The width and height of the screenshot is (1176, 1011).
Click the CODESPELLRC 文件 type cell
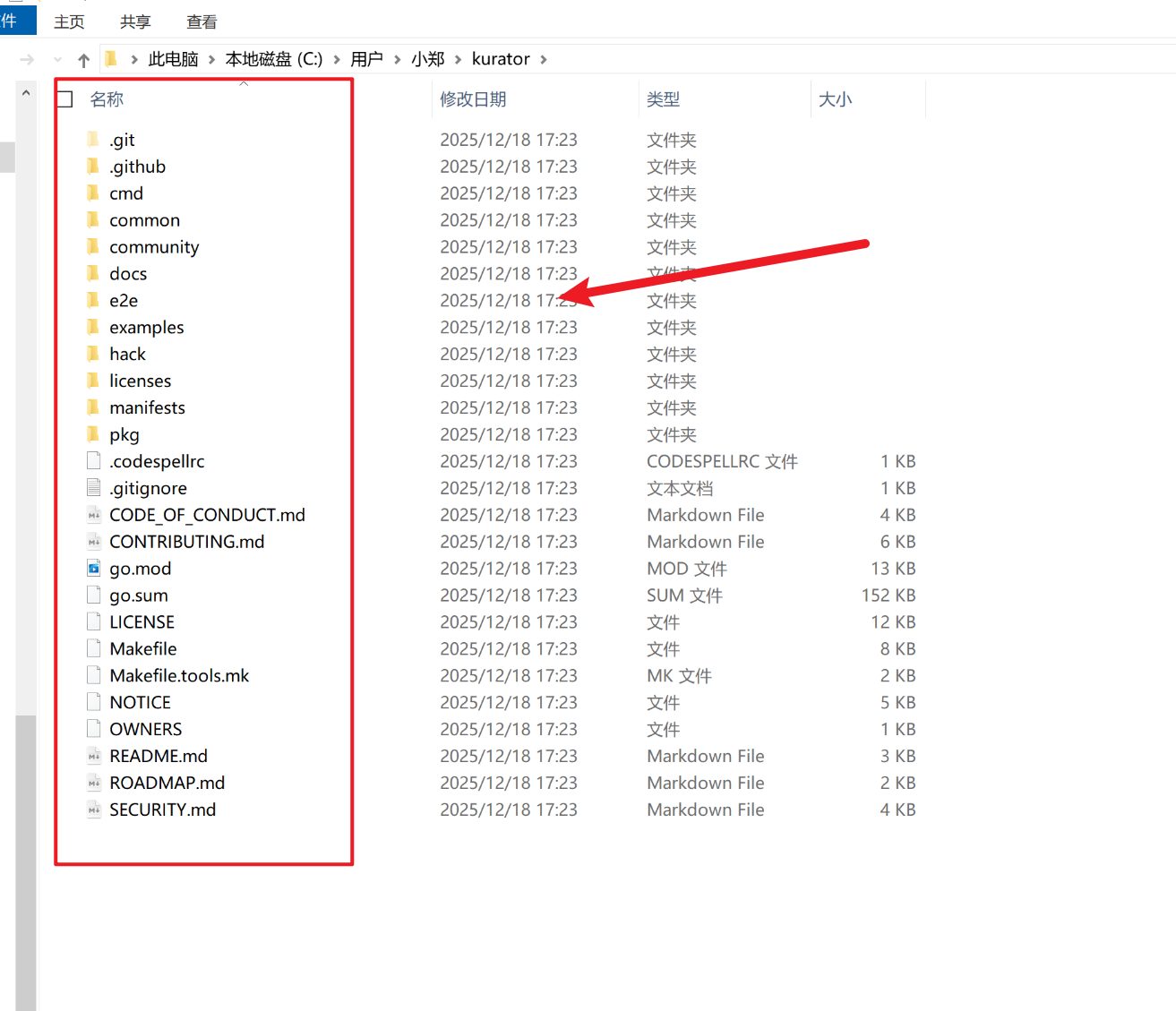click(x=722, y=461)
